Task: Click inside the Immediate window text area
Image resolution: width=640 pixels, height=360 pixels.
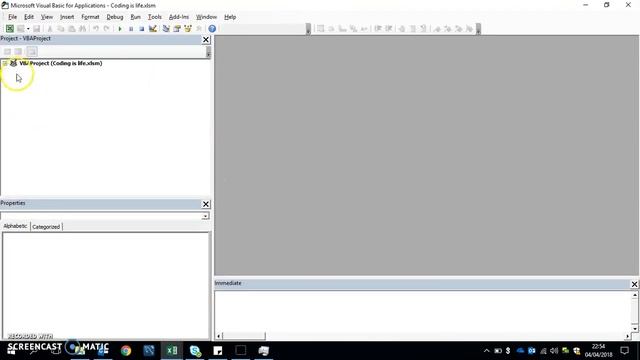Action: pyautogui.click(x=422, y=311)
